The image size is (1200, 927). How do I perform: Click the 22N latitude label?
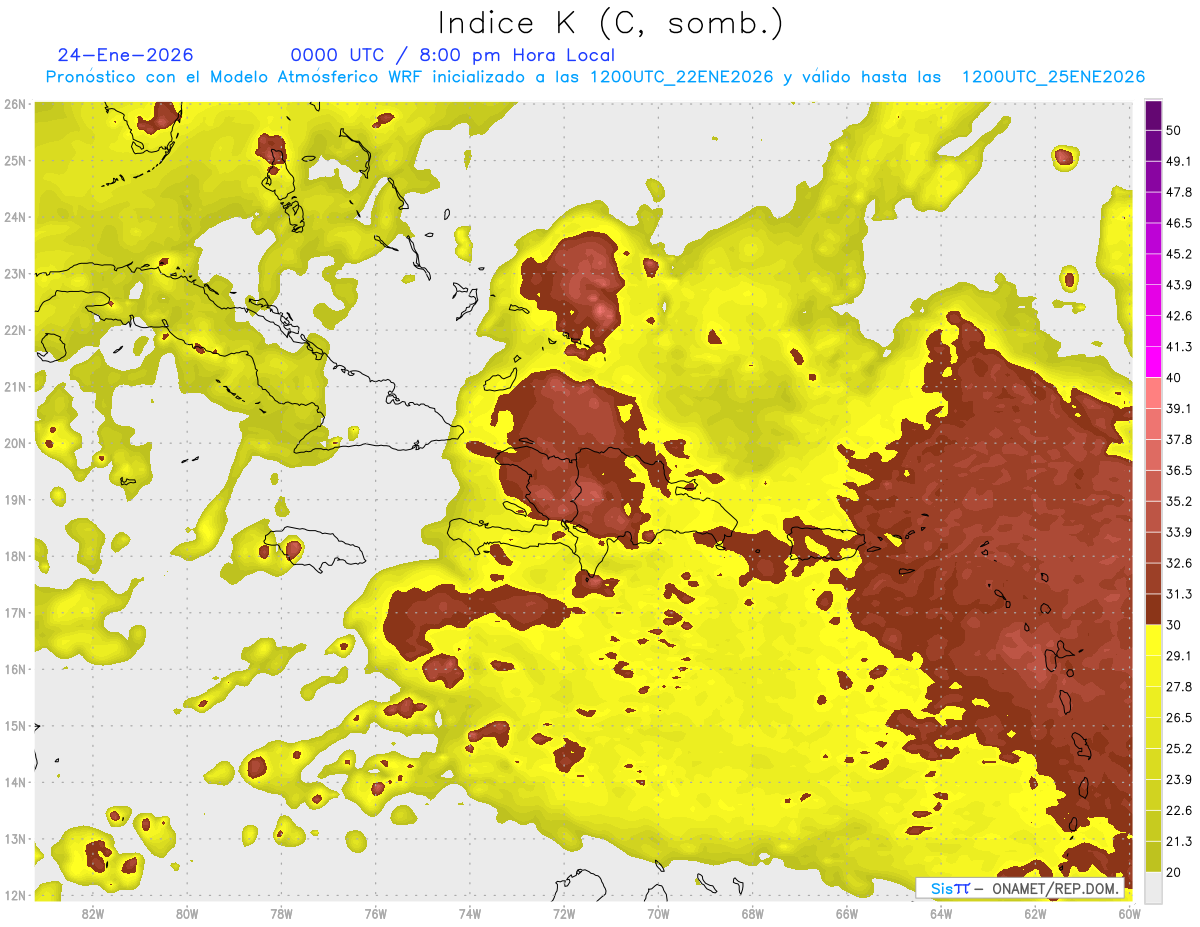click(x=14, y=330)
